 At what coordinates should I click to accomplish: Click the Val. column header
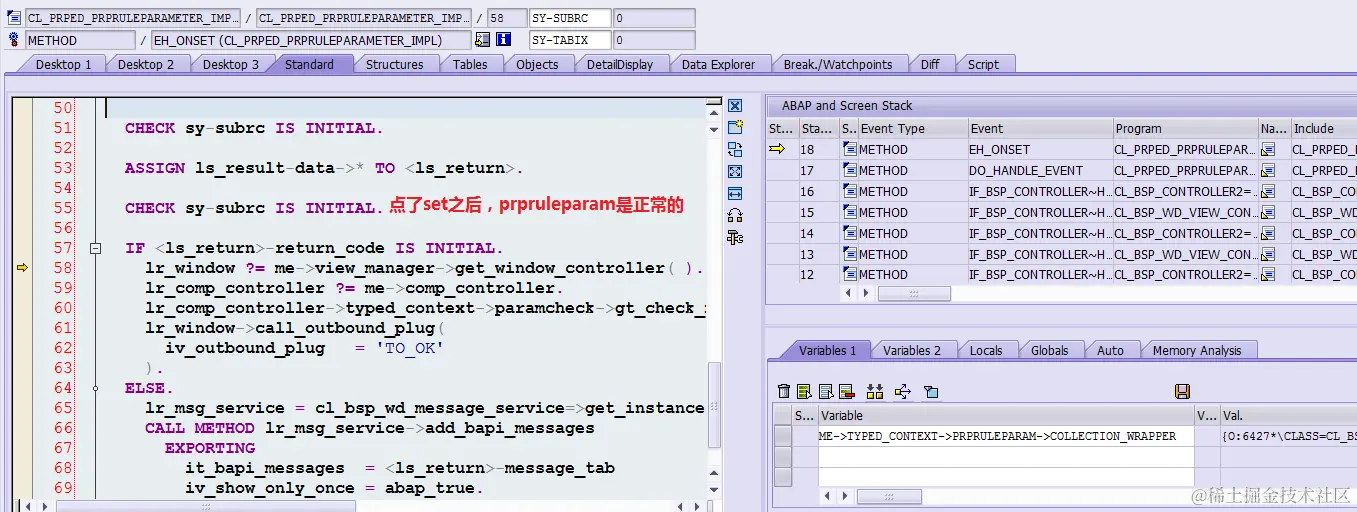1288,415
